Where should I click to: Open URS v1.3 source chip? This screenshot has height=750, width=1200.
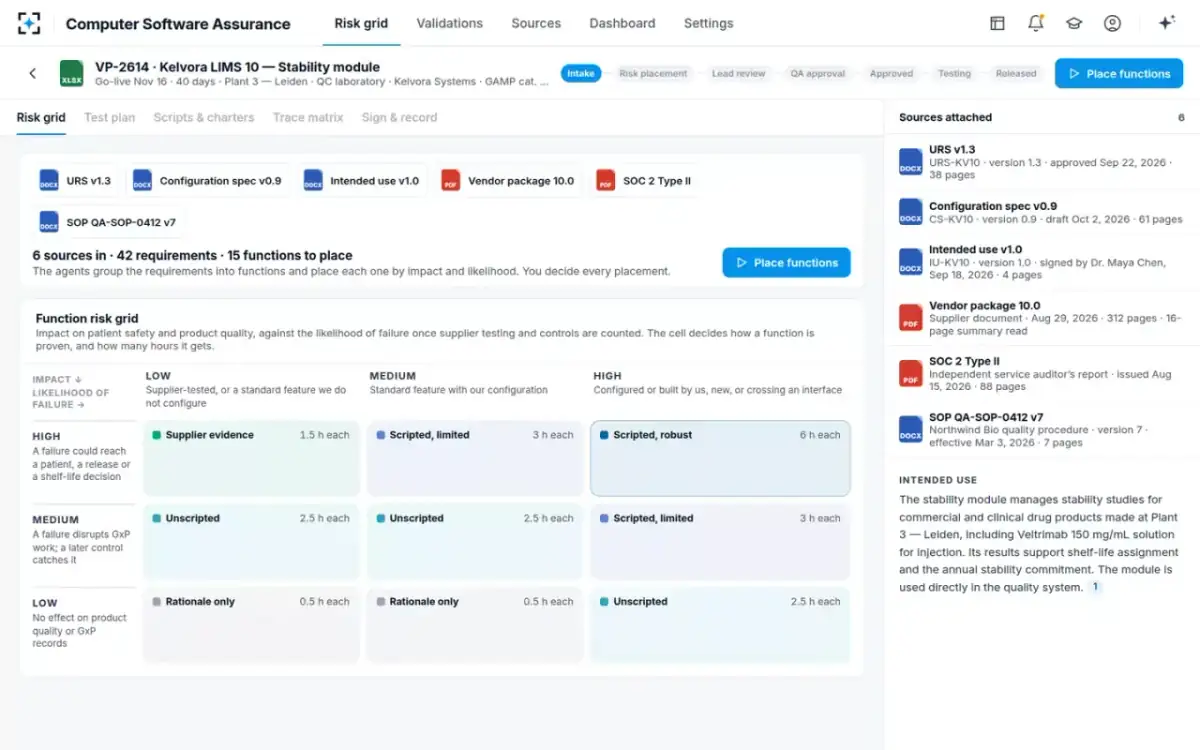coord(76,181)
